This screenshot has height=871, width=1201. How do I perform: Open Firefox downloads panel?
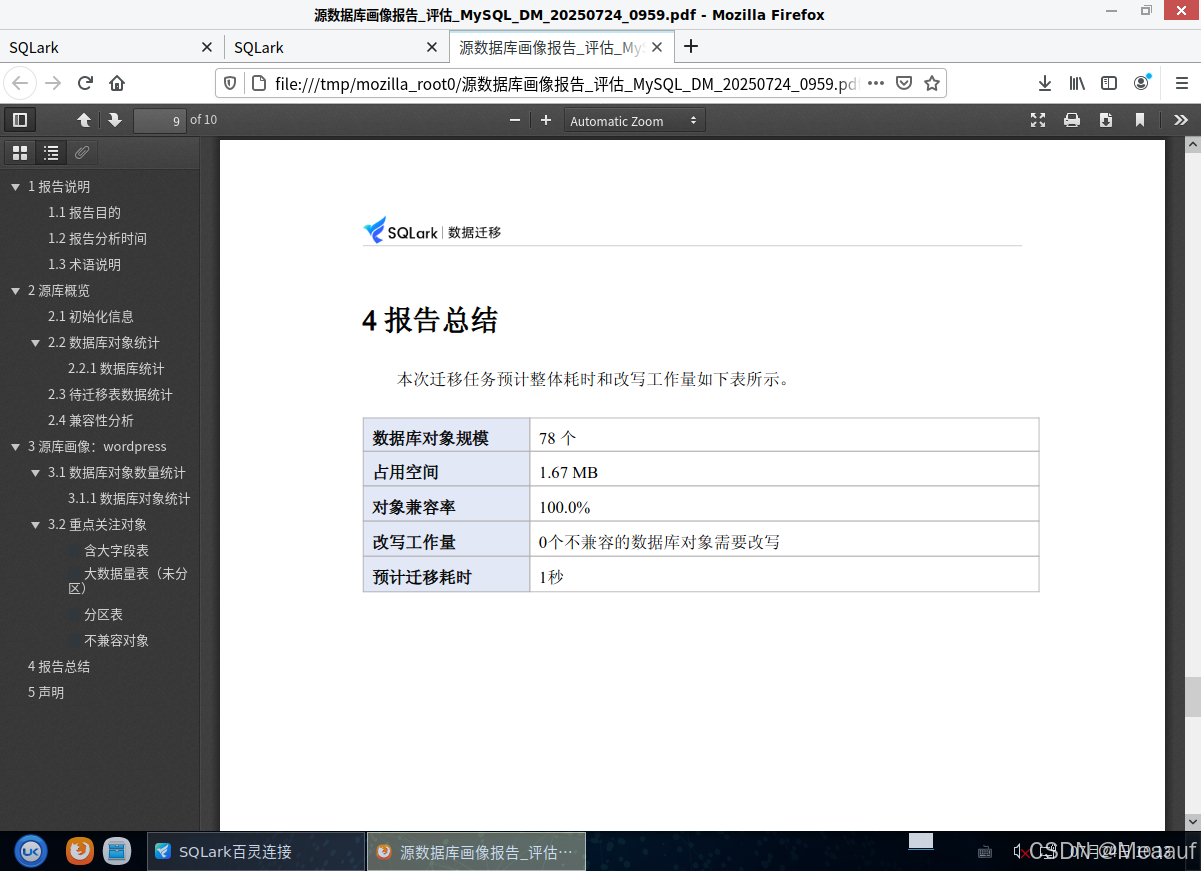pos(1044,83)
